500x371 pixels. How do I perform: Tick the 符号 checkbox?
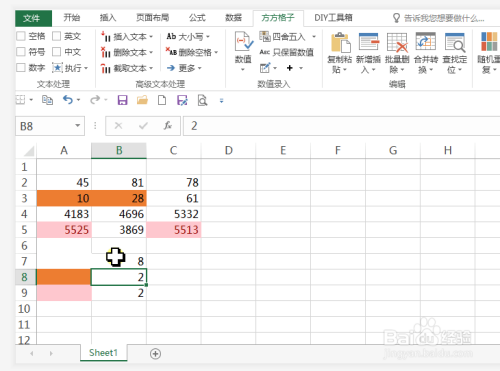[x=21, y=52]
